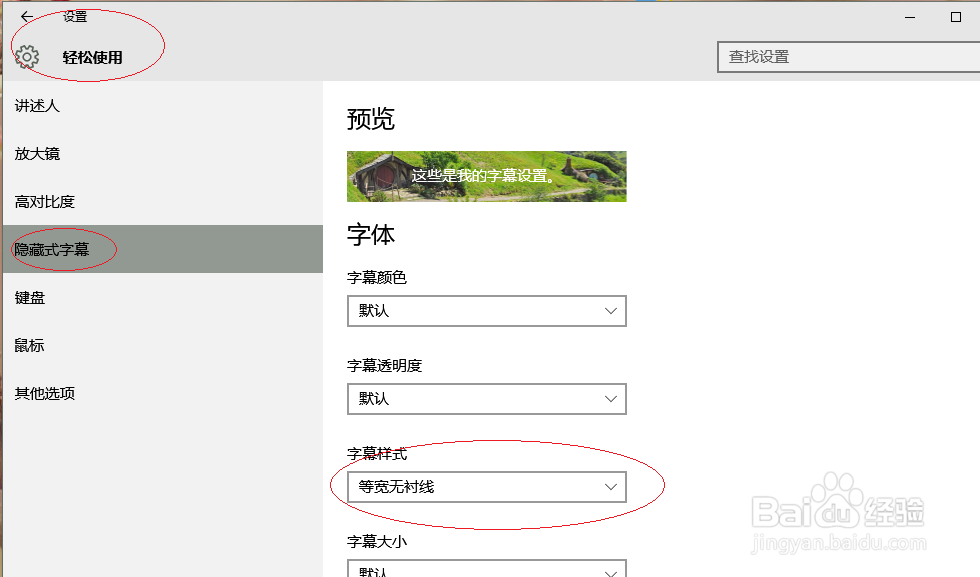The width and height of the screenshot is (980, 577).
Task: Click the 设置 window title text
Action: (75, 17)
